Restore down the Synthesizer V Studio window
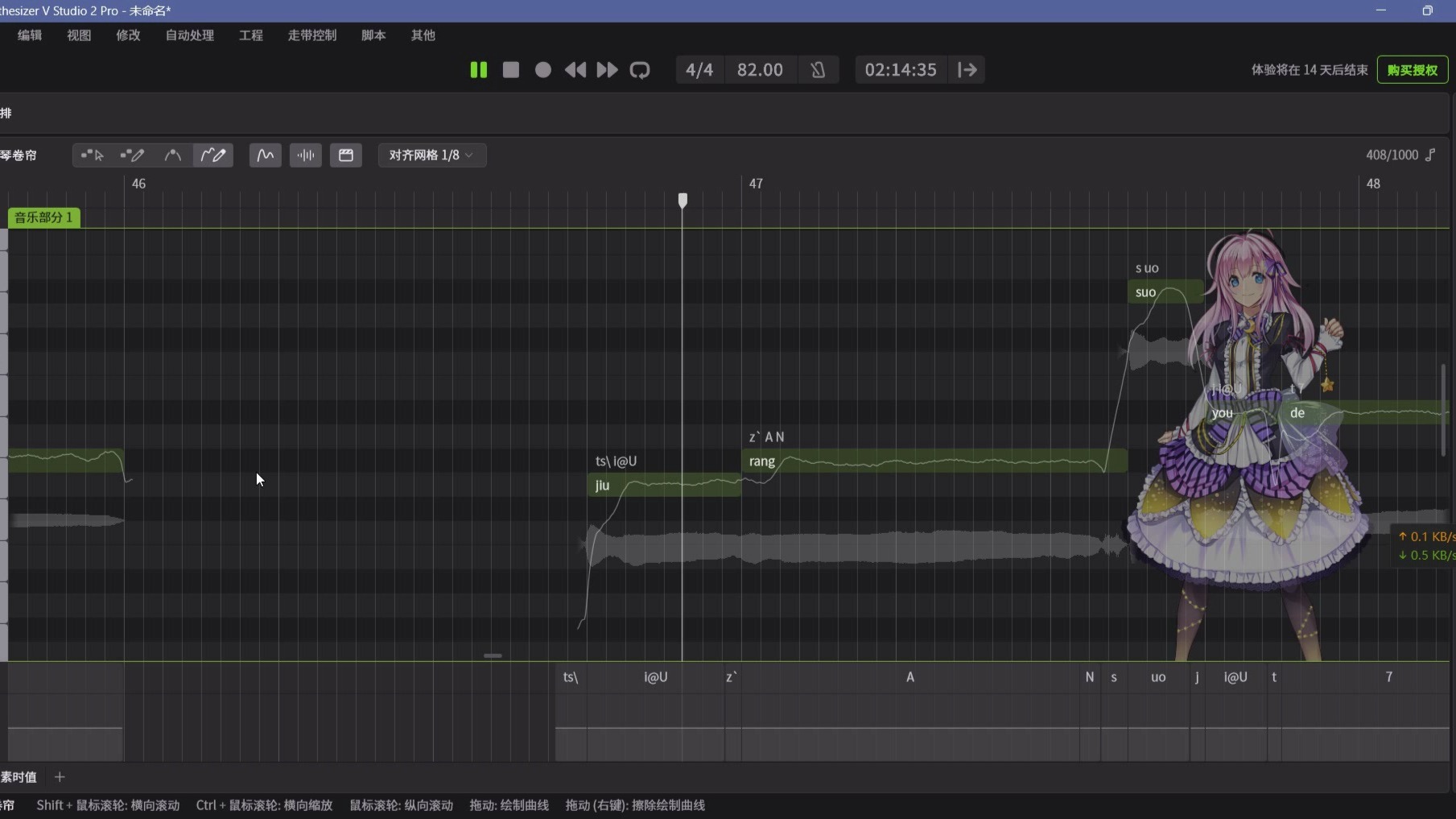The width and height of the screenshot is (1456, 819). click(x=1427, y=10)
